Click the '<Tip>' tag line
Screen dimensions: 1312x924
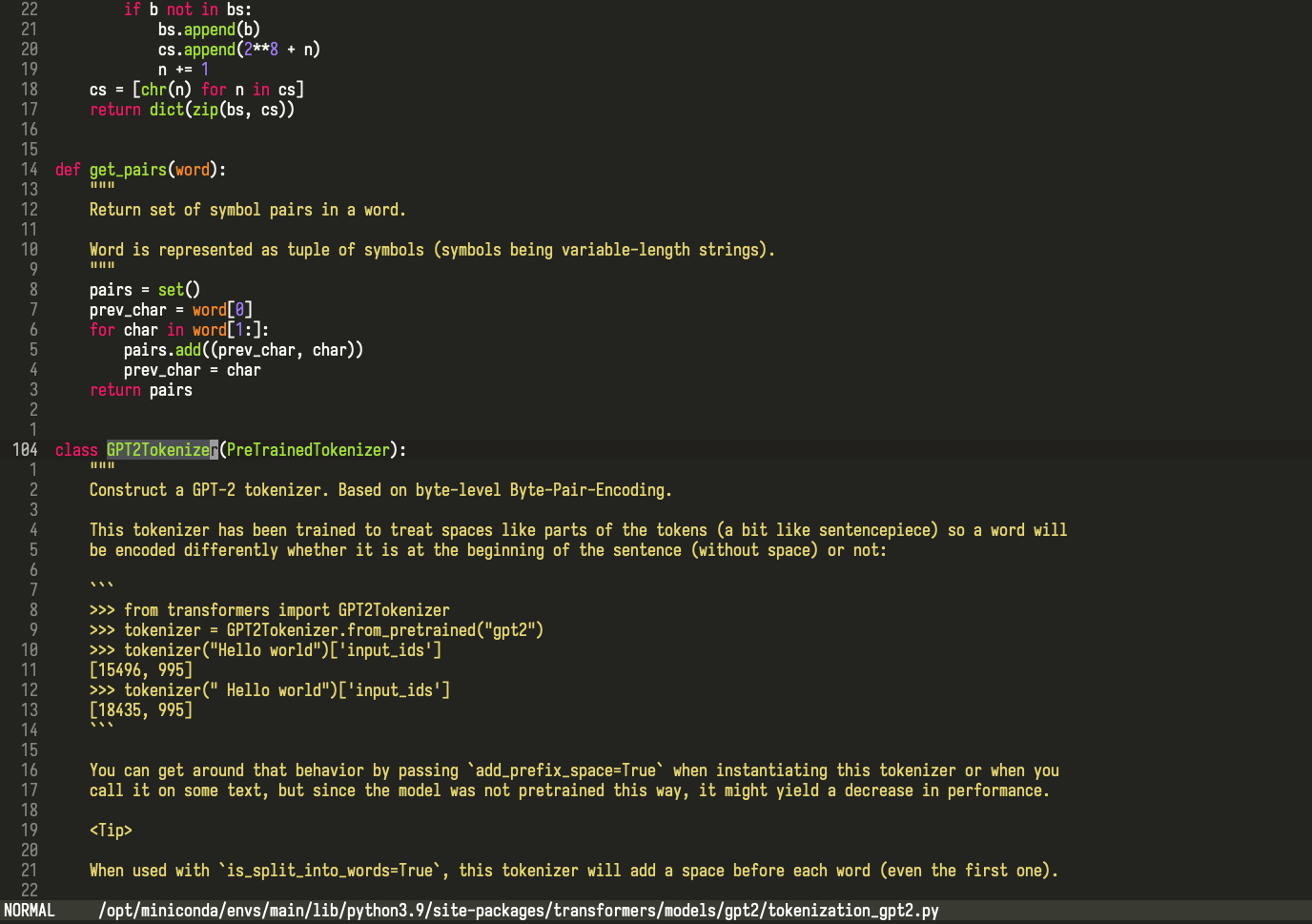point(111,831)
